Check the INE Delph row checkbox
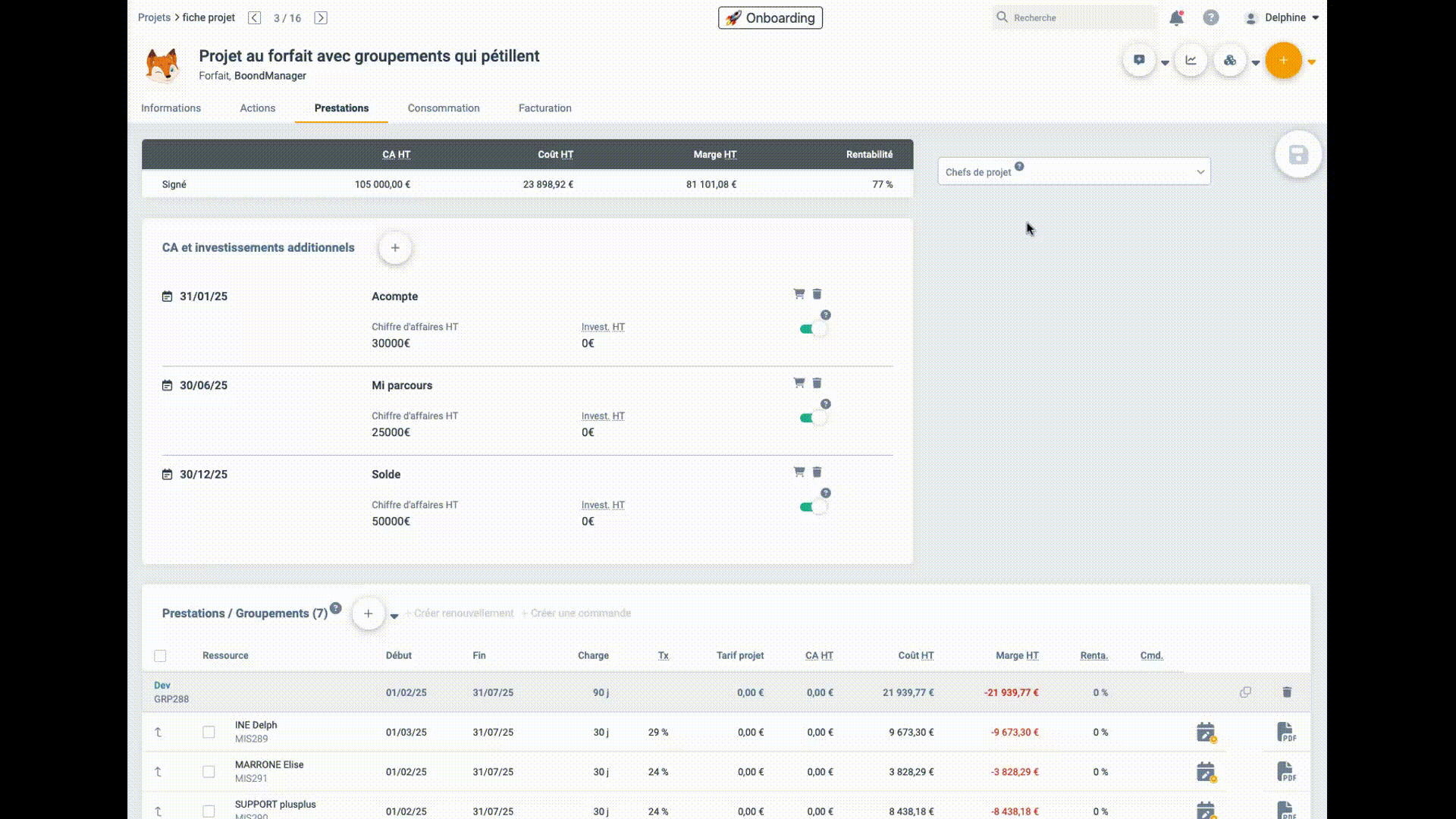The image size is (1456, 819). [x=209, y=733]
